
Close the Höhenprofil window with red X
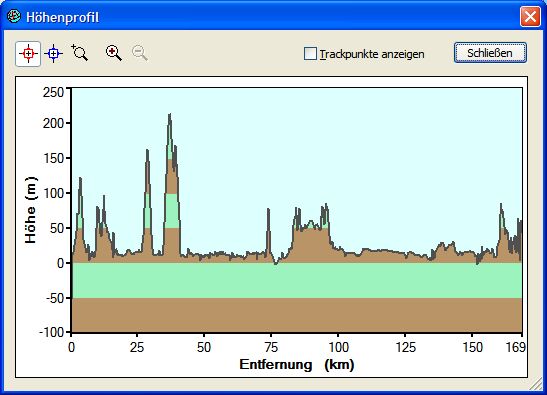[x=530, y=16]
